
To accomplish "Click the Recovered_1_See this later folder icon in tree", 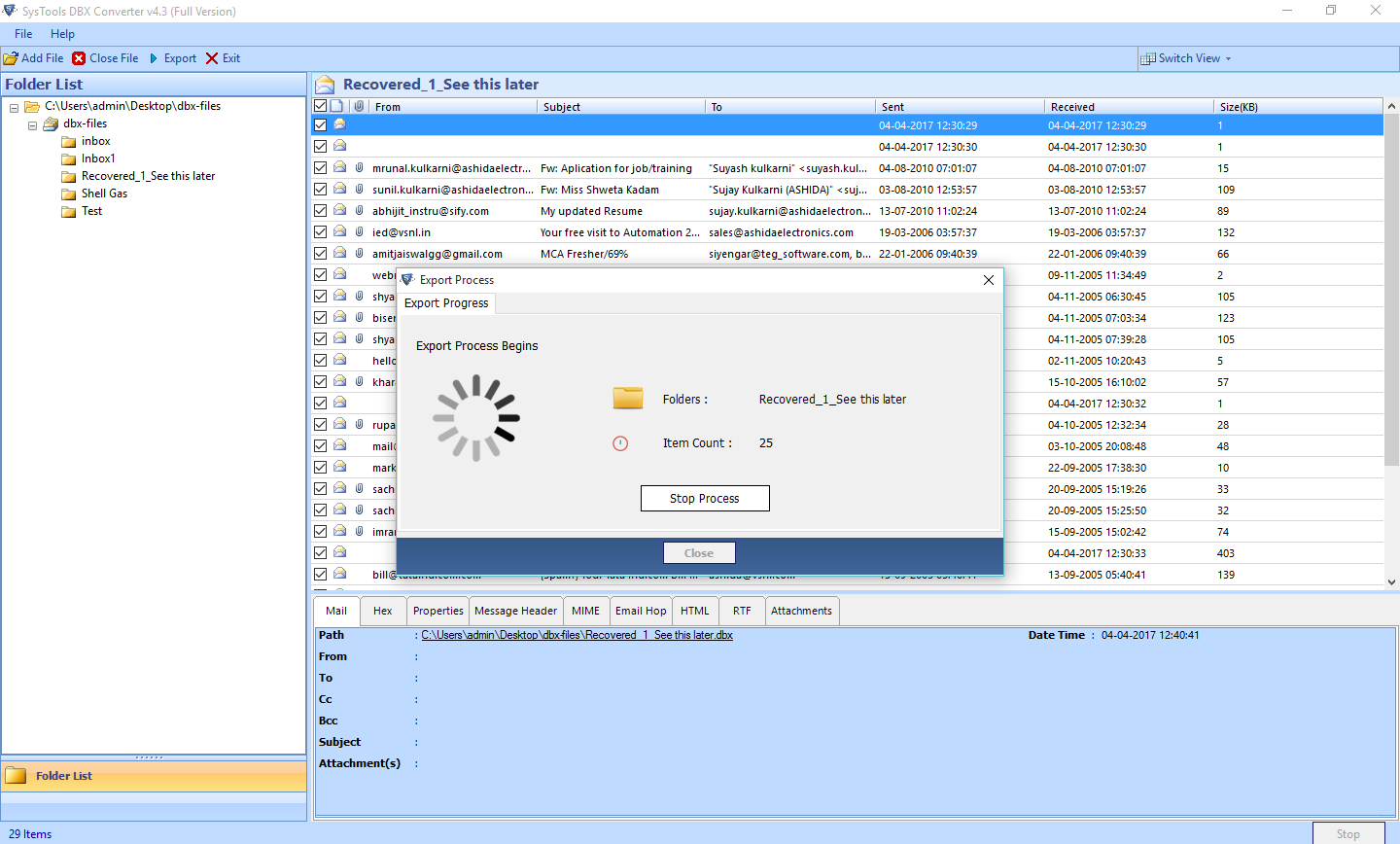I will pos(69,177).
